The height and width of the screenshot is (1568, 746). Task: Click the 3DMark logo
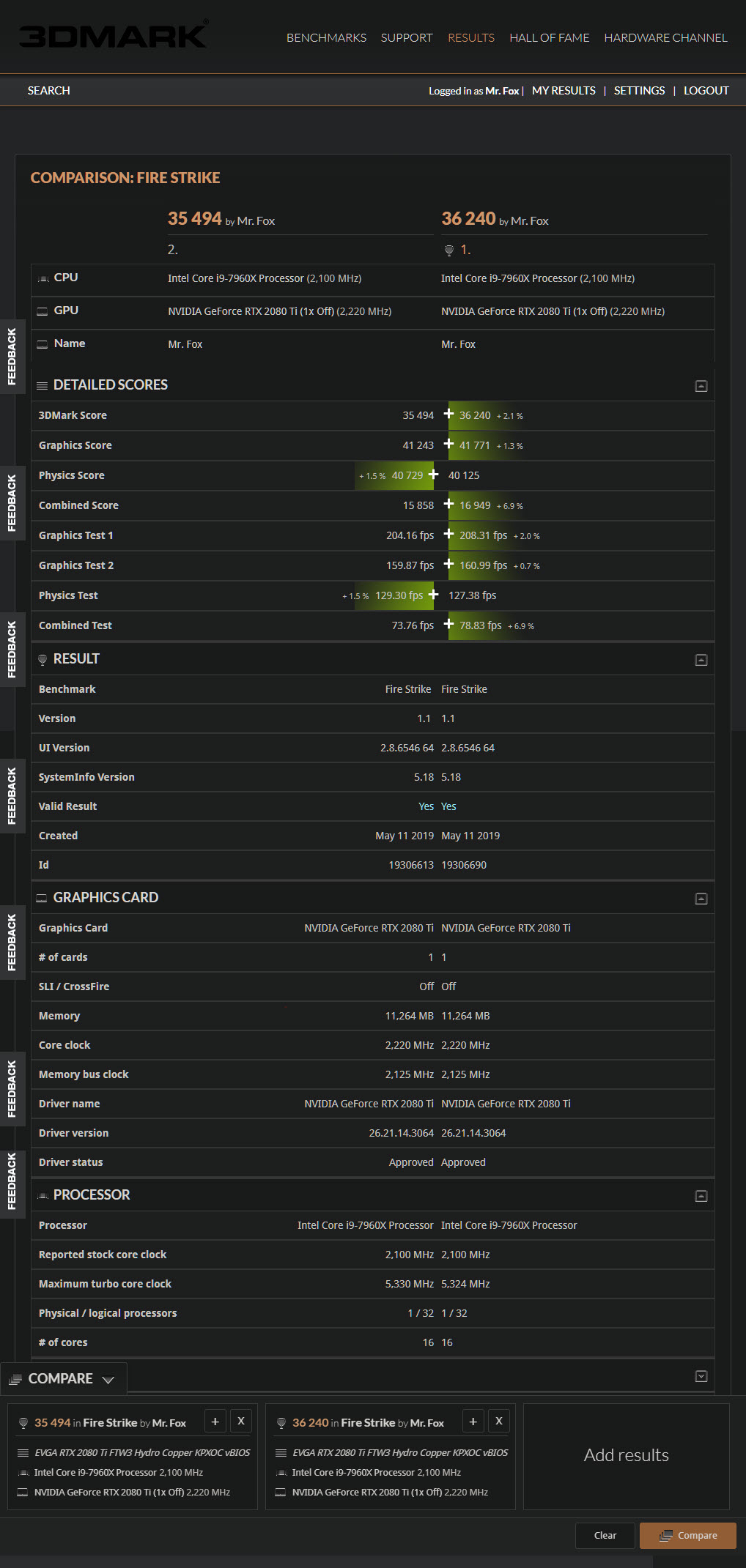[114, 35]
